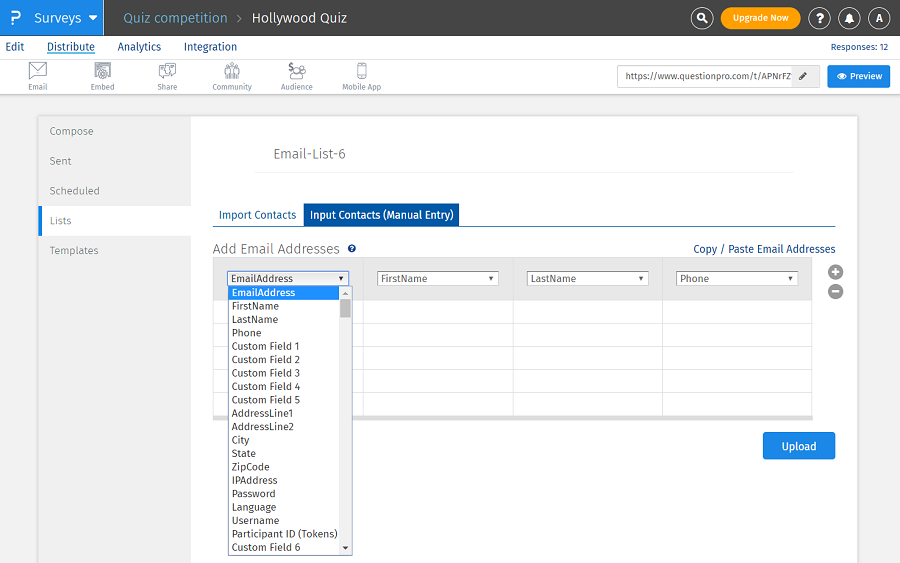
Task: Open the Analytics menu
Action: [139, 47]
